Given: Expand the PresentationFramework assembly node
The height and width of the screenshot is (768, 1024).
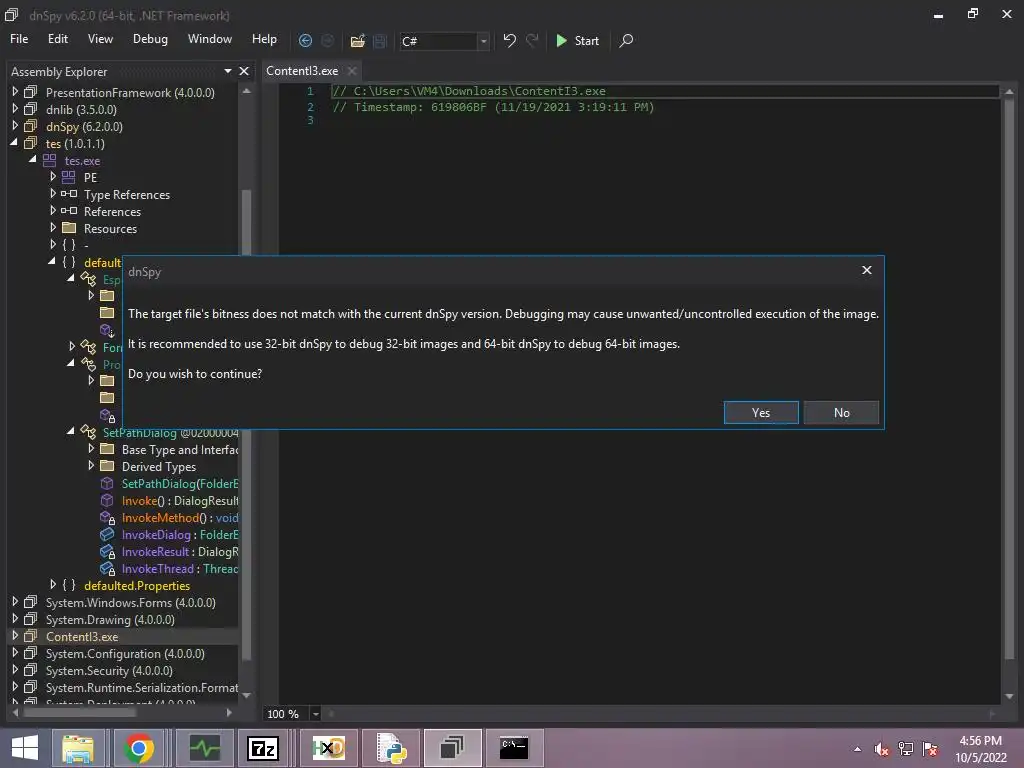Looking at the screenshot, I should [x=15, y=92].
